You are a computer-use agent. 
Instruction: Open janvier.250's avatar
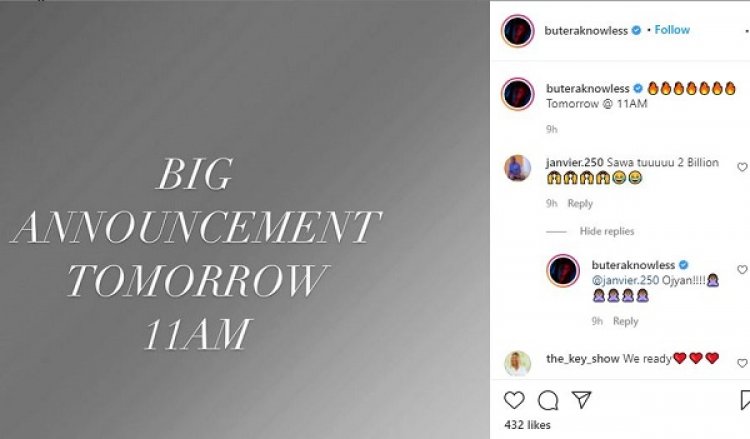tap(518, 168)
